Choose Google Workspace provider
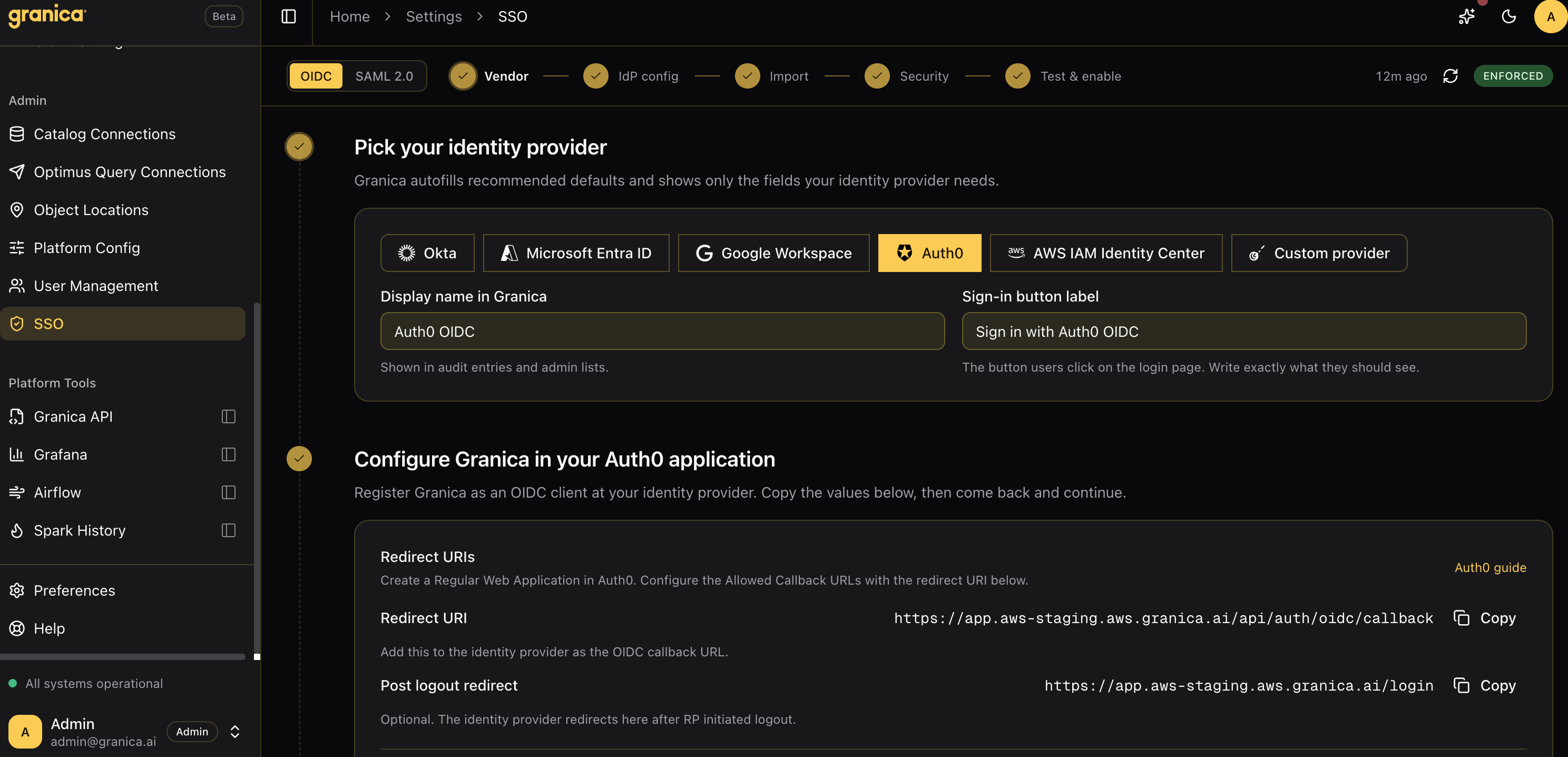 pyautogui.click(x=773, y=253)
